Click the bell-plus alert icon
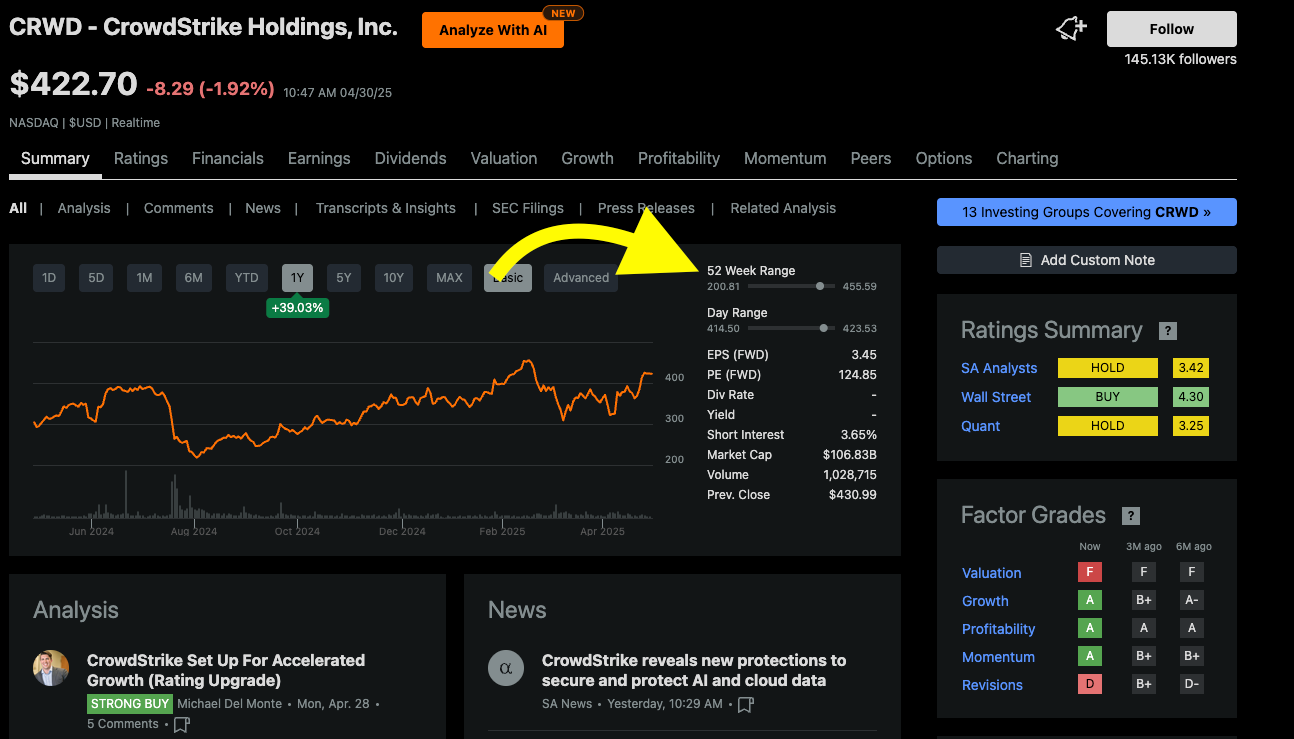 pos(1071,29)
